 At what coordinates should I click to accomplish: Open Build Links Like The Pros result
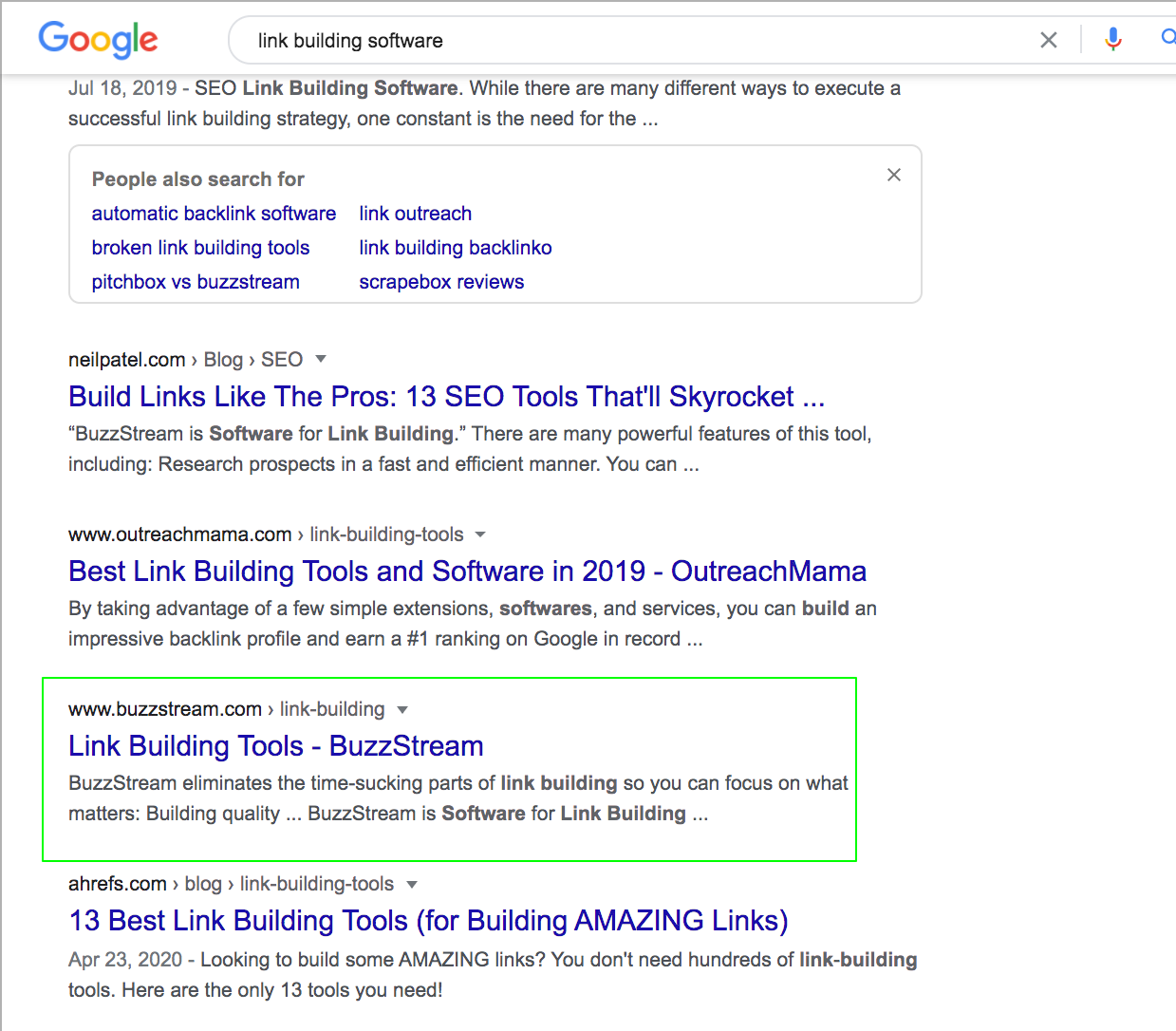(x=446, y=396)
